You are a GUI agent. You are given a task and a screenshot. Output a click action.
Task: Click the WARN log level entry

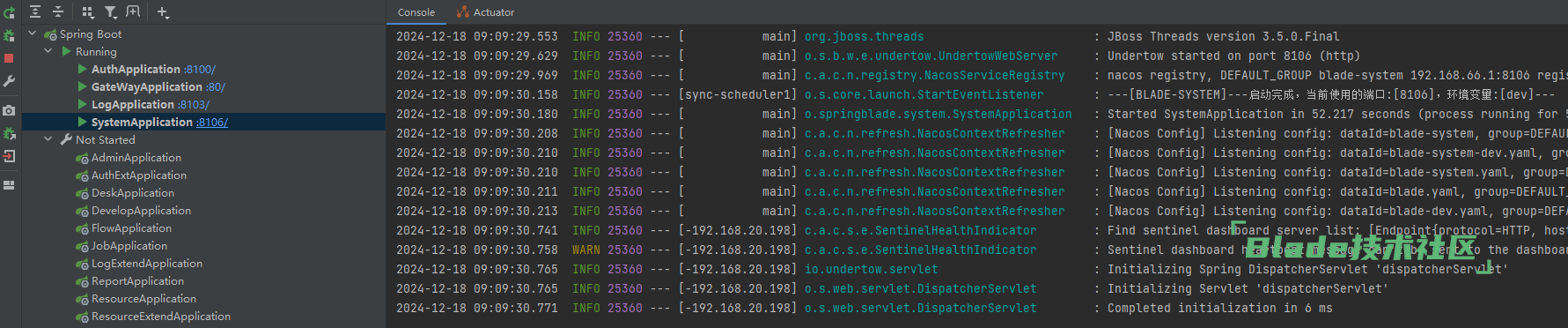coord(586,250)
